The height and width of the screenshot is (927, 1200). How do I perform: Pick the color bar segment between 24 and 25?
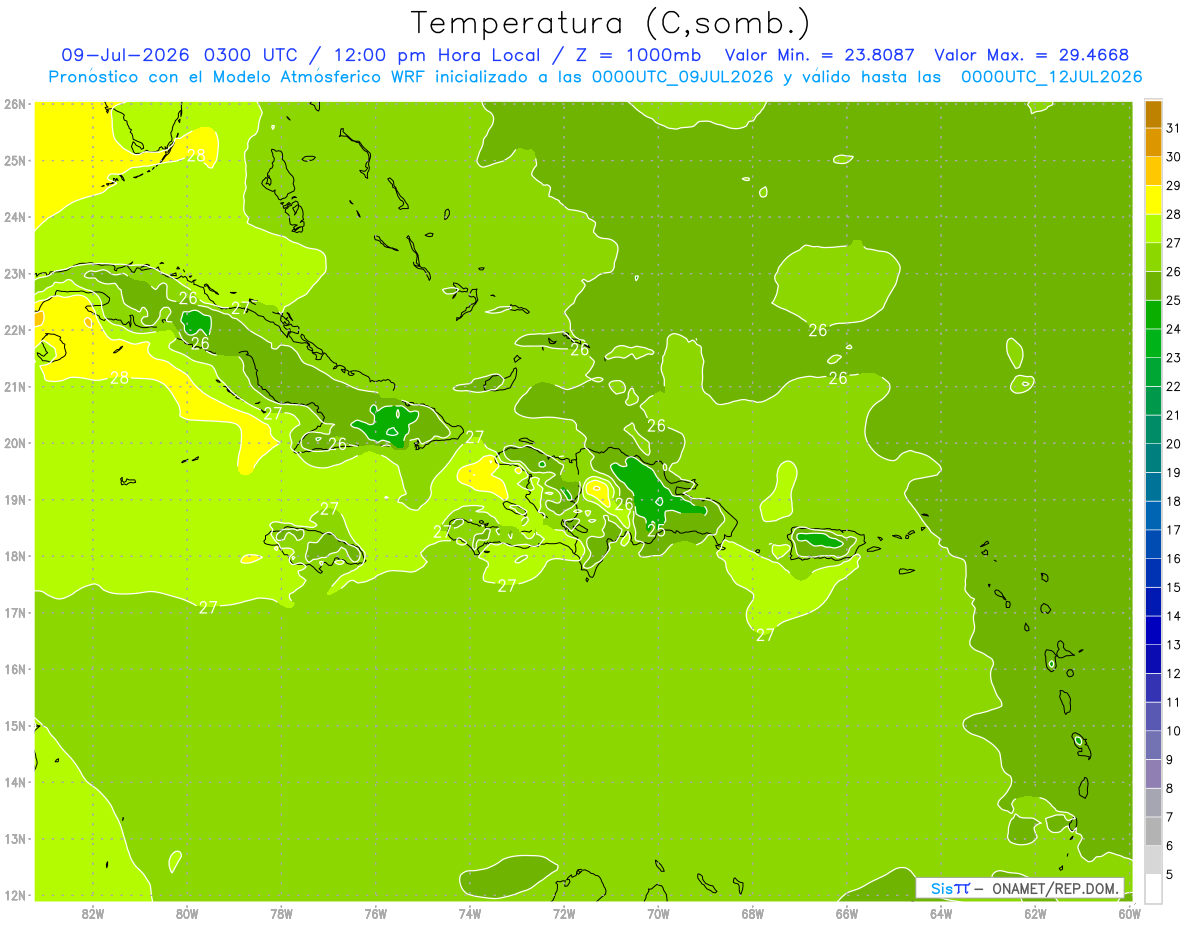[1153, 315]
